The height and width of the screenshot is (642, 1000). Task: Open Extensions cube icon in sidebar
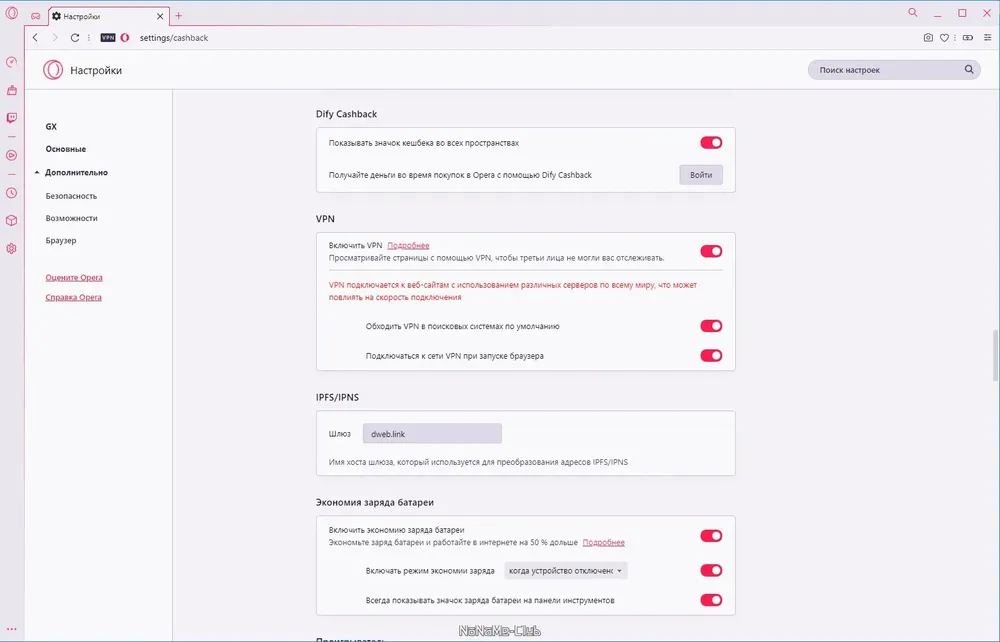click(11, 221)
